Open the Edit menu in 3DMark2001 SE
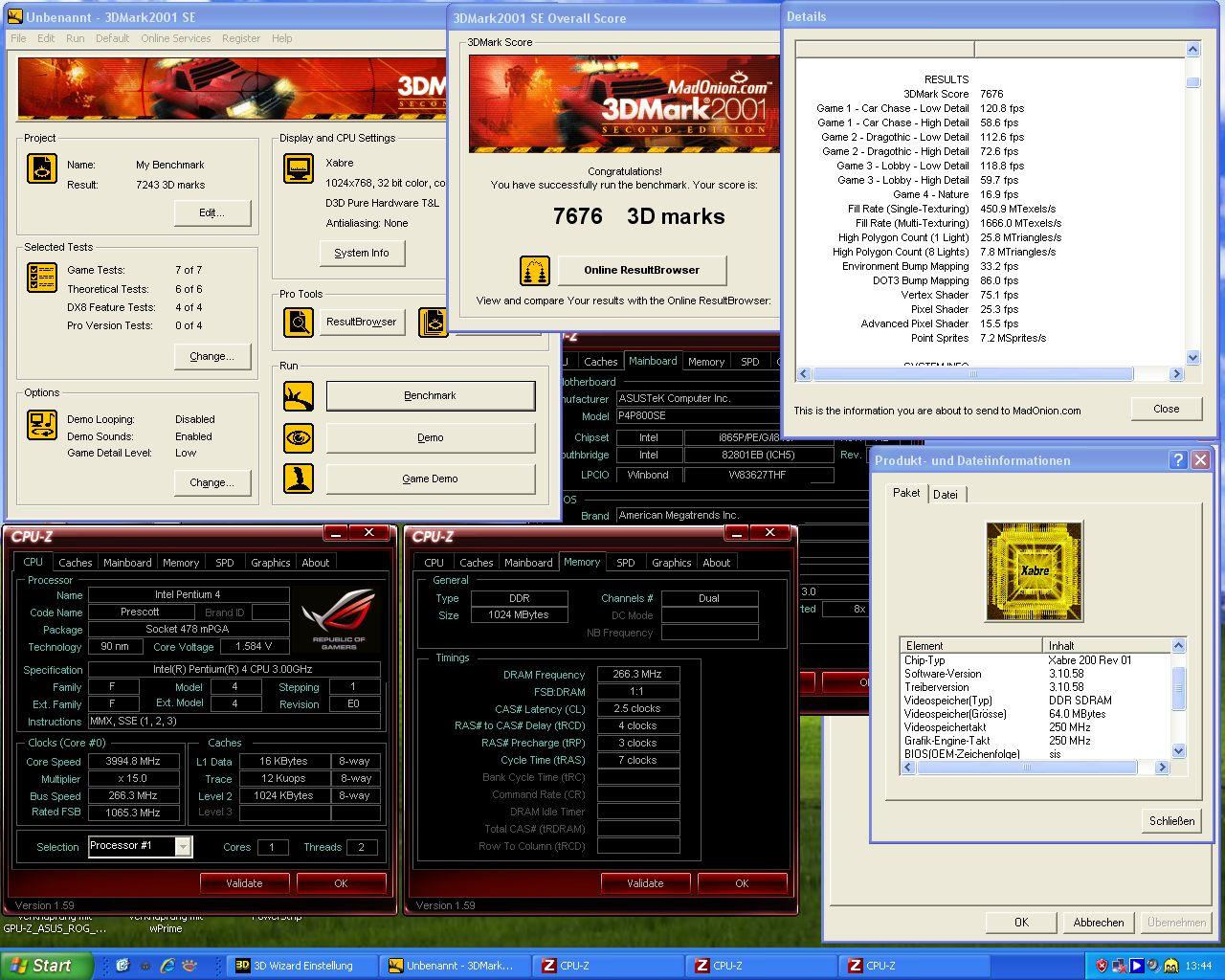This screenshot has width=1225, height=980. coord(46,38)
